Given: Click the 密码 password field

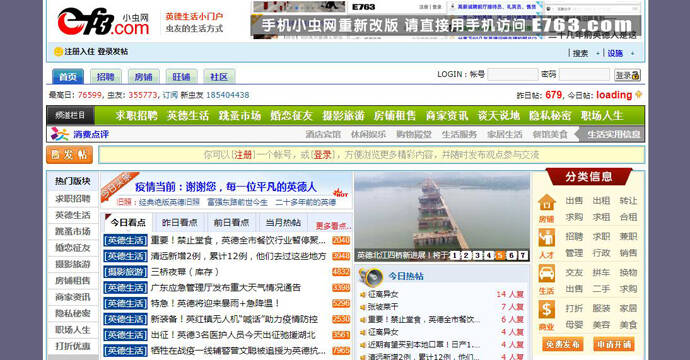Looking at the screenshot, I should click(584, 74).
